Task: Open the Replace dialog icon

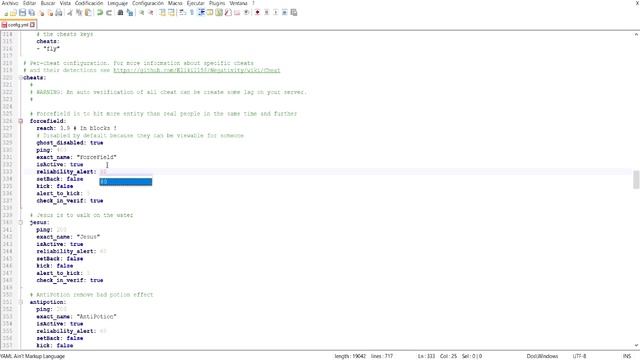Action: 130,13
